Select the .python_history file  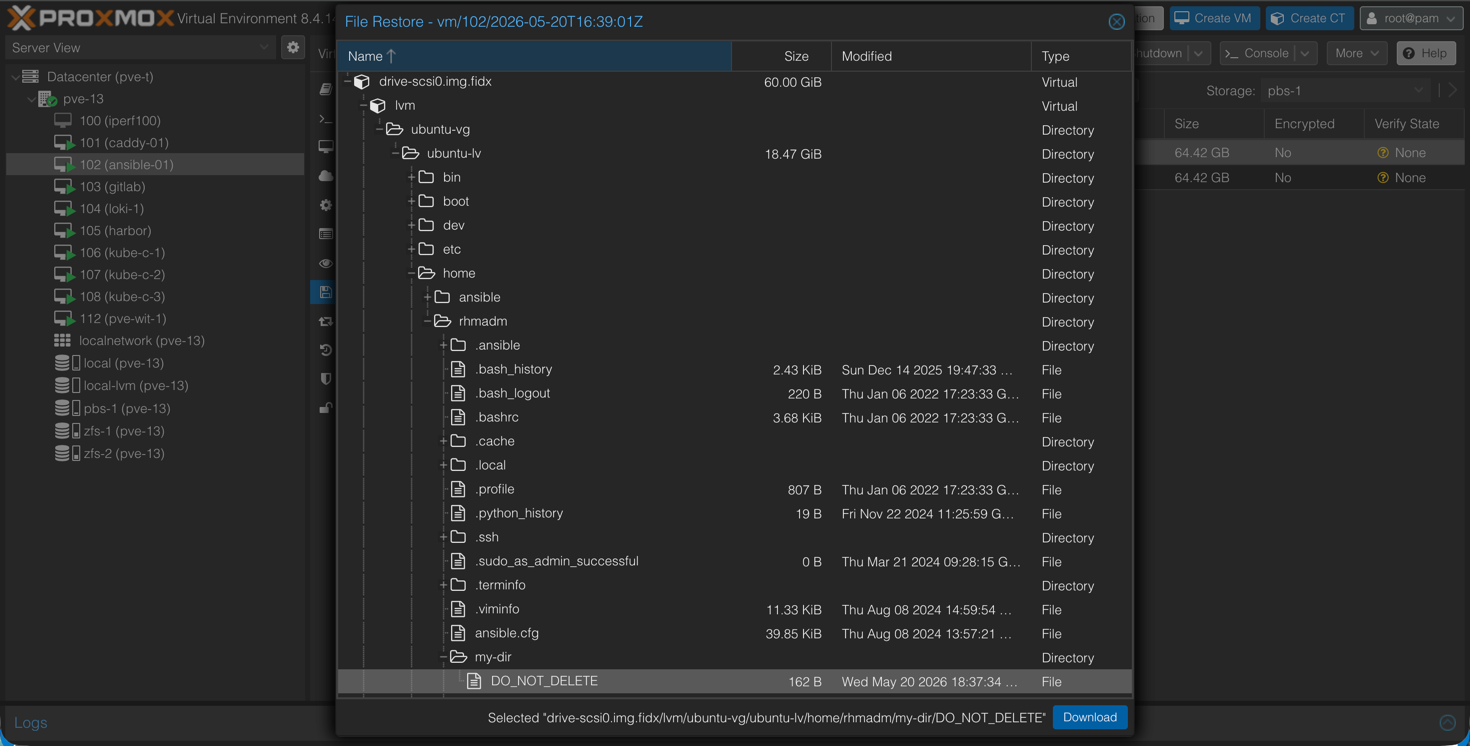coord(735,514)
